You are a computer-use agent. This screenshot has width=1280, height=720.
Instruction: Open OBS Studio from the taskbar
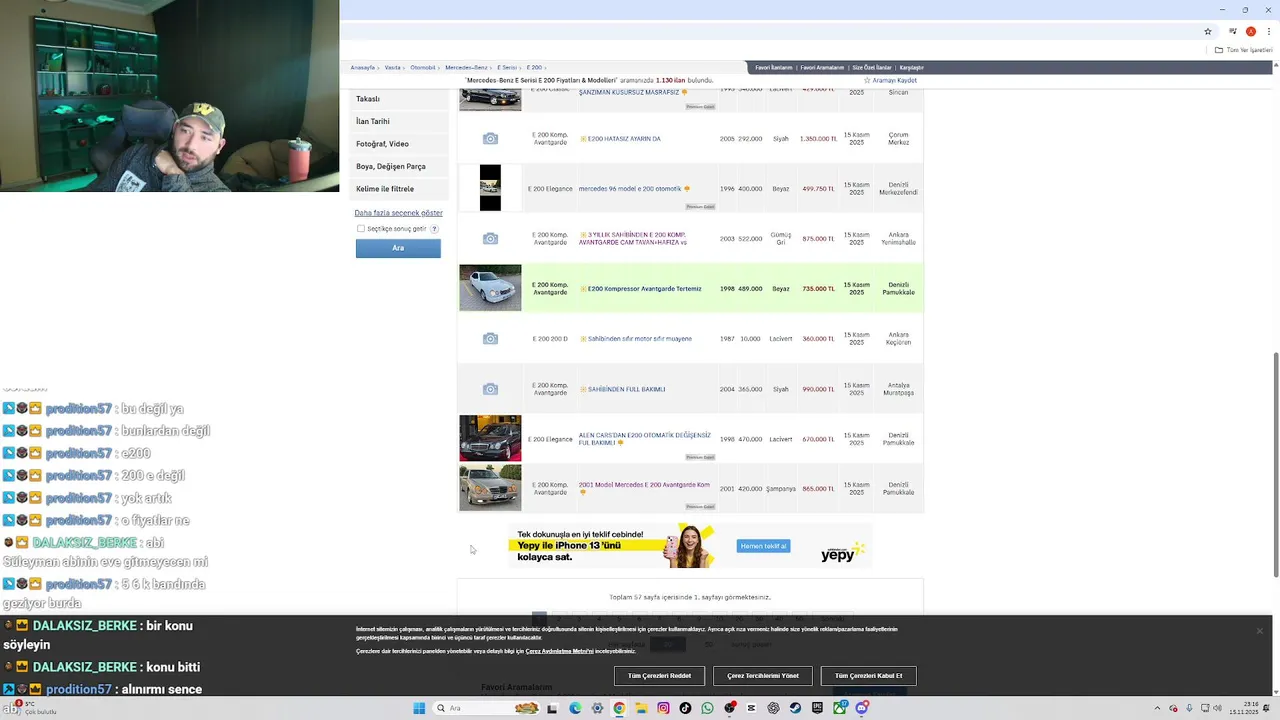(x=730, y=708)
